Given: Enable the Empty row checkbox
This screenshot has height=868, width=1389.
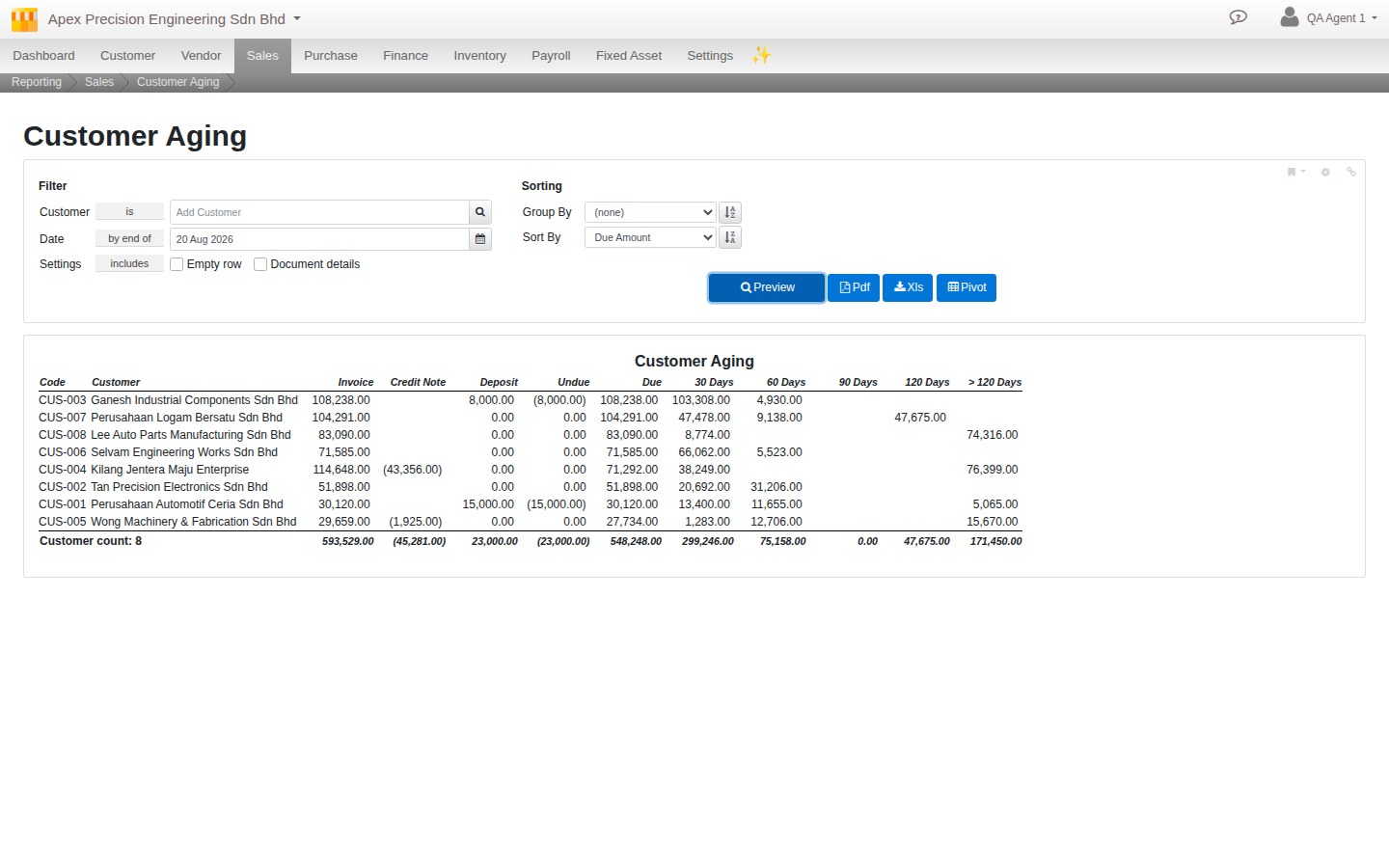Looking at the screenshot, I should pos(177,264).
